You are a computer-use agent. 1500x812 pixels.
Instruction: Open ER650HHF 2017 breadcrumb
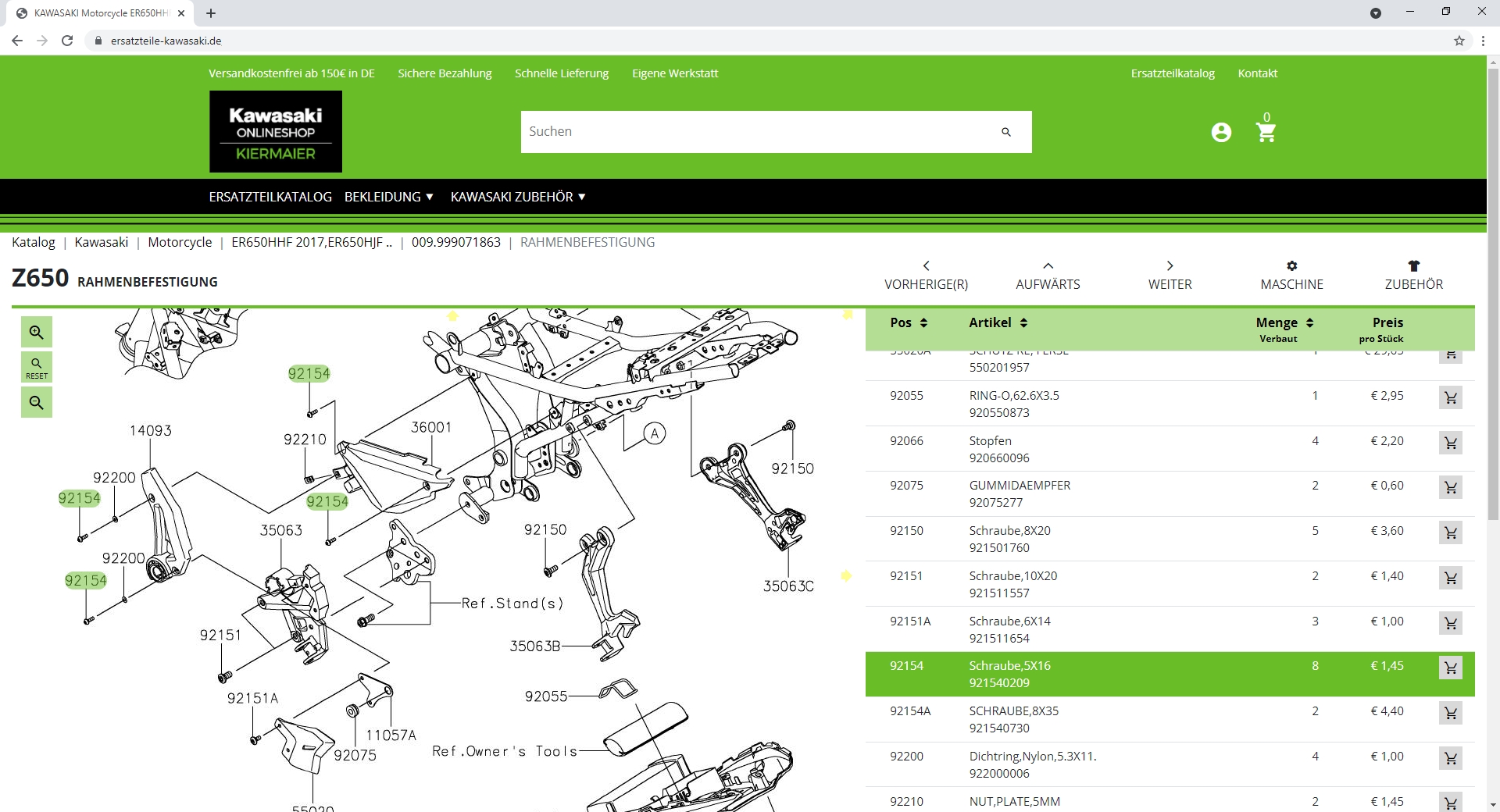click(x=312, y=242)
